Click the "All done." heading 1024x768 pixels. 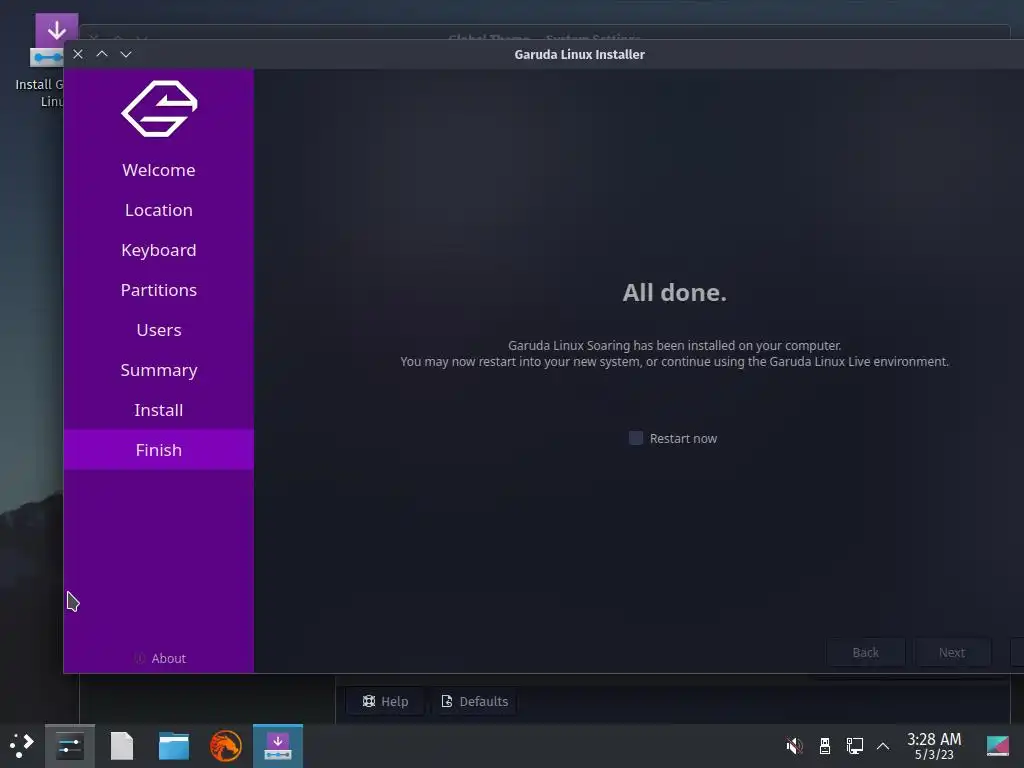pyautogui.click(x=675, y=293)
